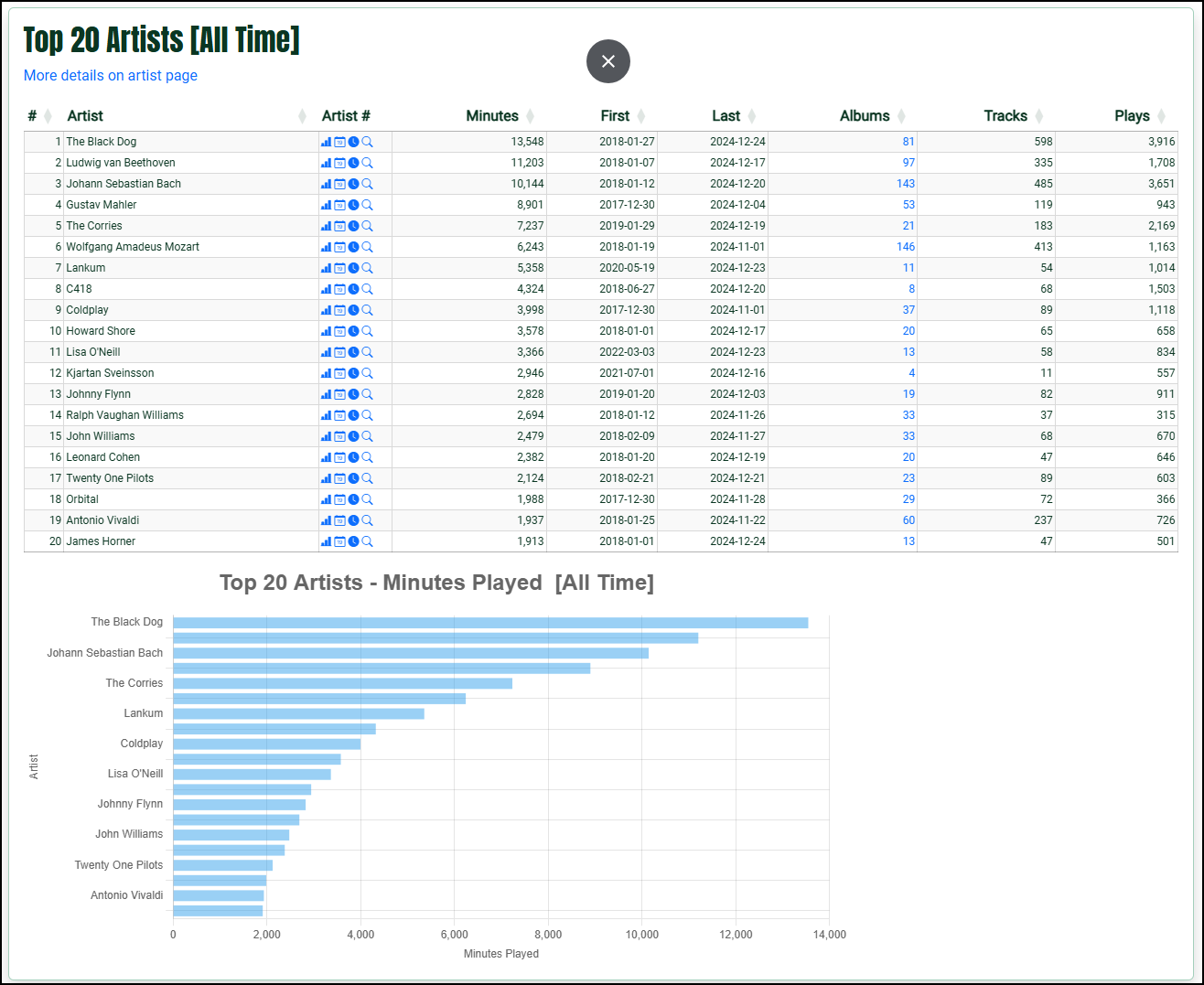This screenshot has width=1204, height=985.
Task: Open albums count 146 for Mozart
Action: pos(906,247)
